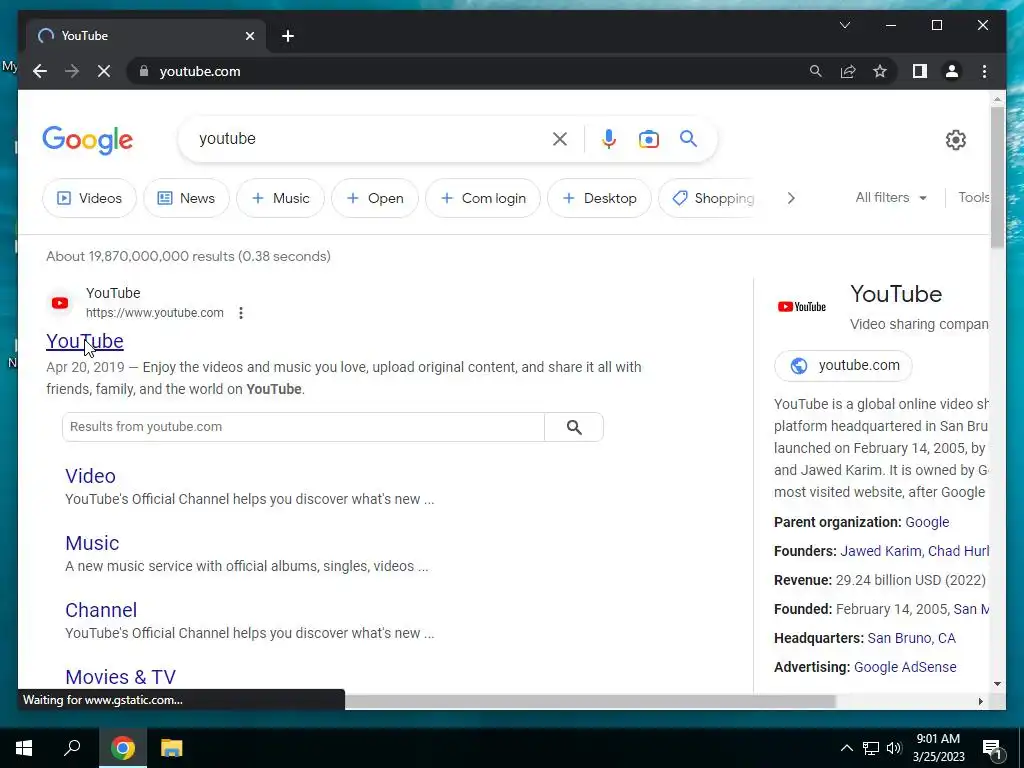Open File Explorer from taskbar
The height and width of the screenshot is (768, 1024).
pos(172,748)
